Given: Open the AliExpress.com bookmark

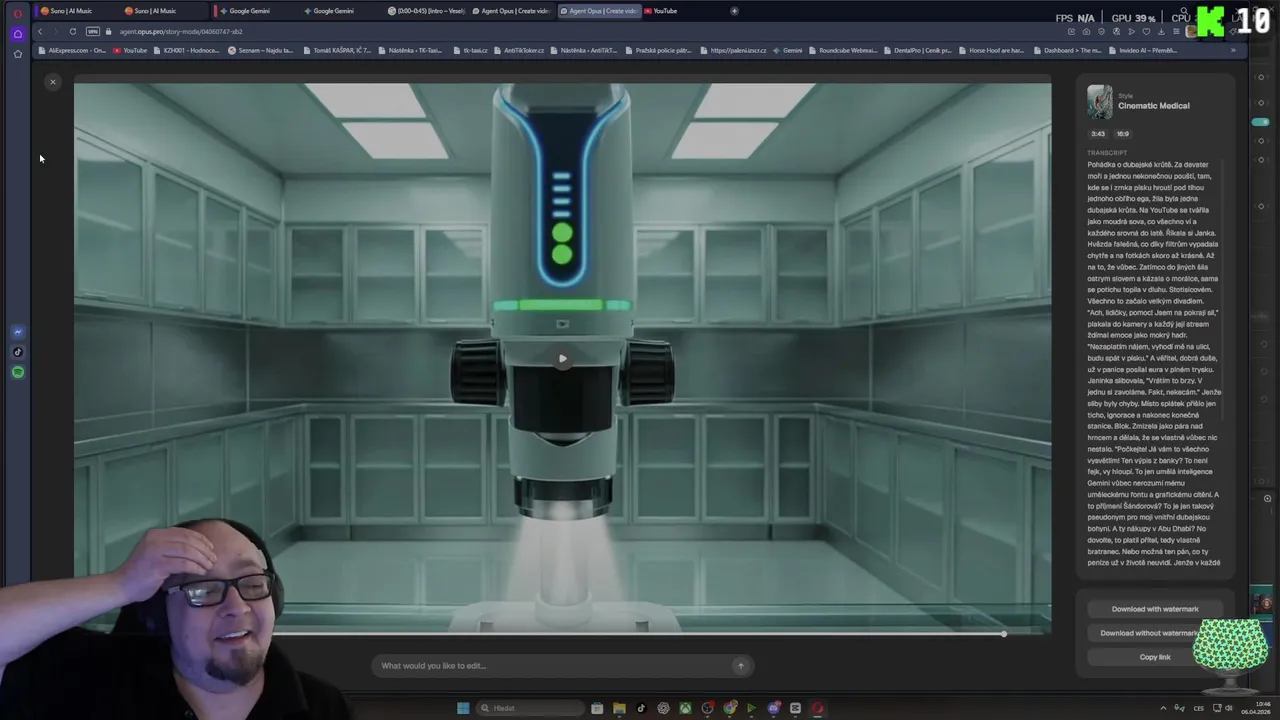Looking at the screenshot, I should [73, 50].
